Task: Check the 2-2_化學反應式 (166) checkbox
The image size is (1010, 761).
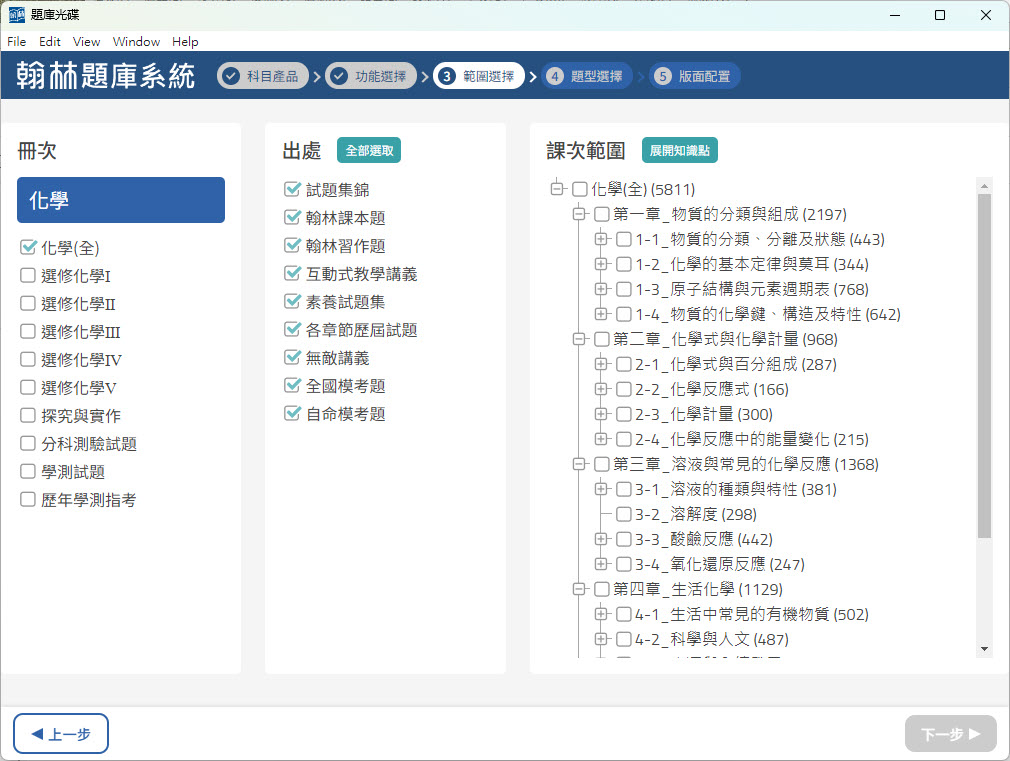Action: 624,389
